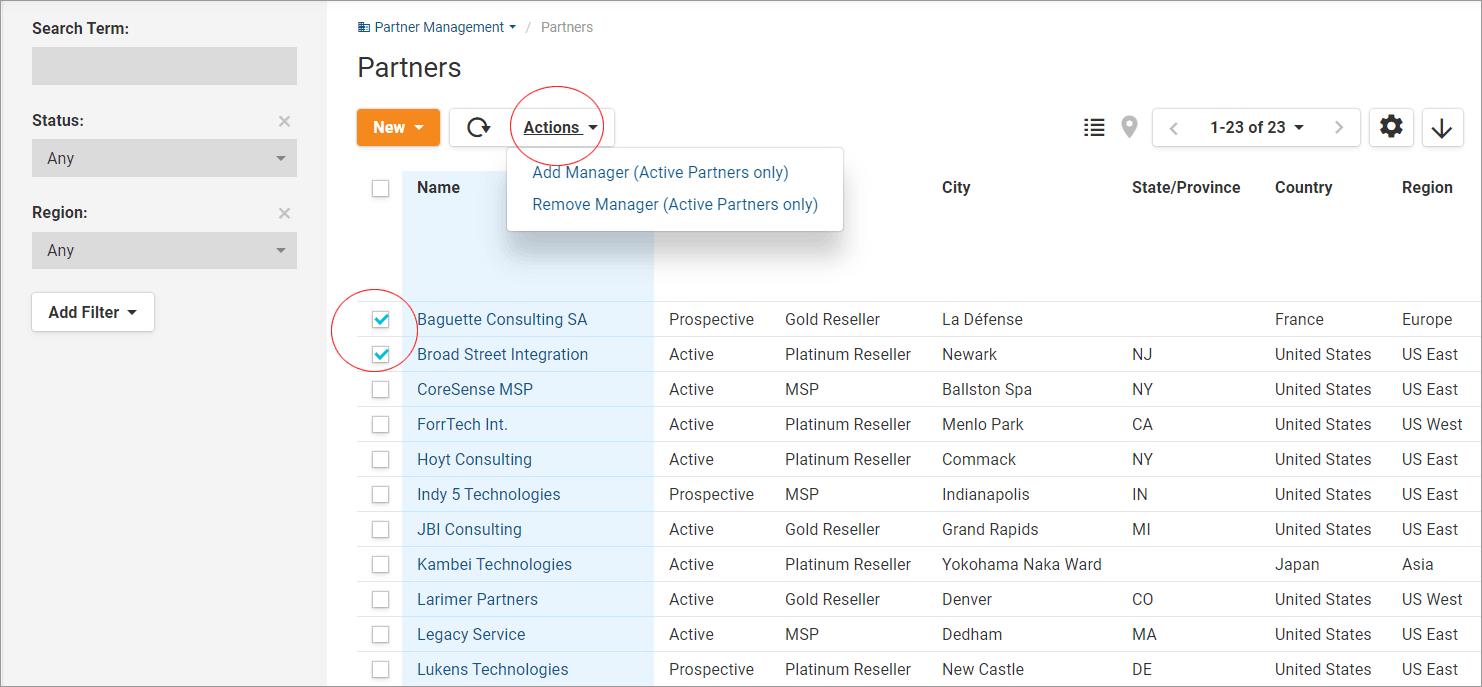Click the Europe region cell
Viewport: 1482px width, 687px height.
(x=1427, y=319)
